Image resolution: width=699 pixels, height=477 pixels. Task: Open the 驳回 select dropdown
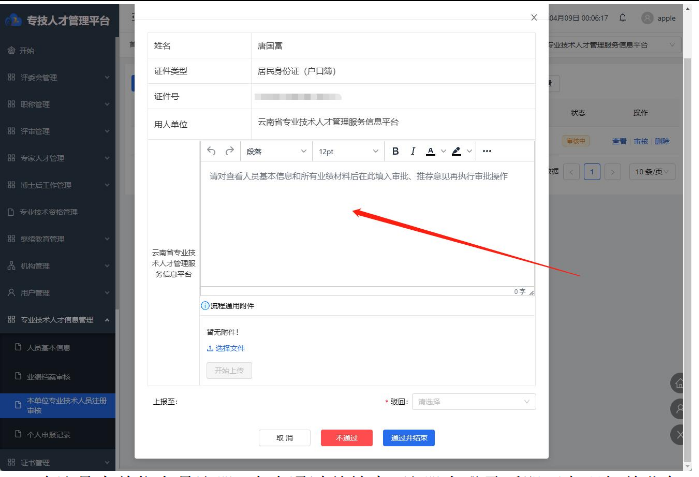pyautogui.click(x=473, y=402)
